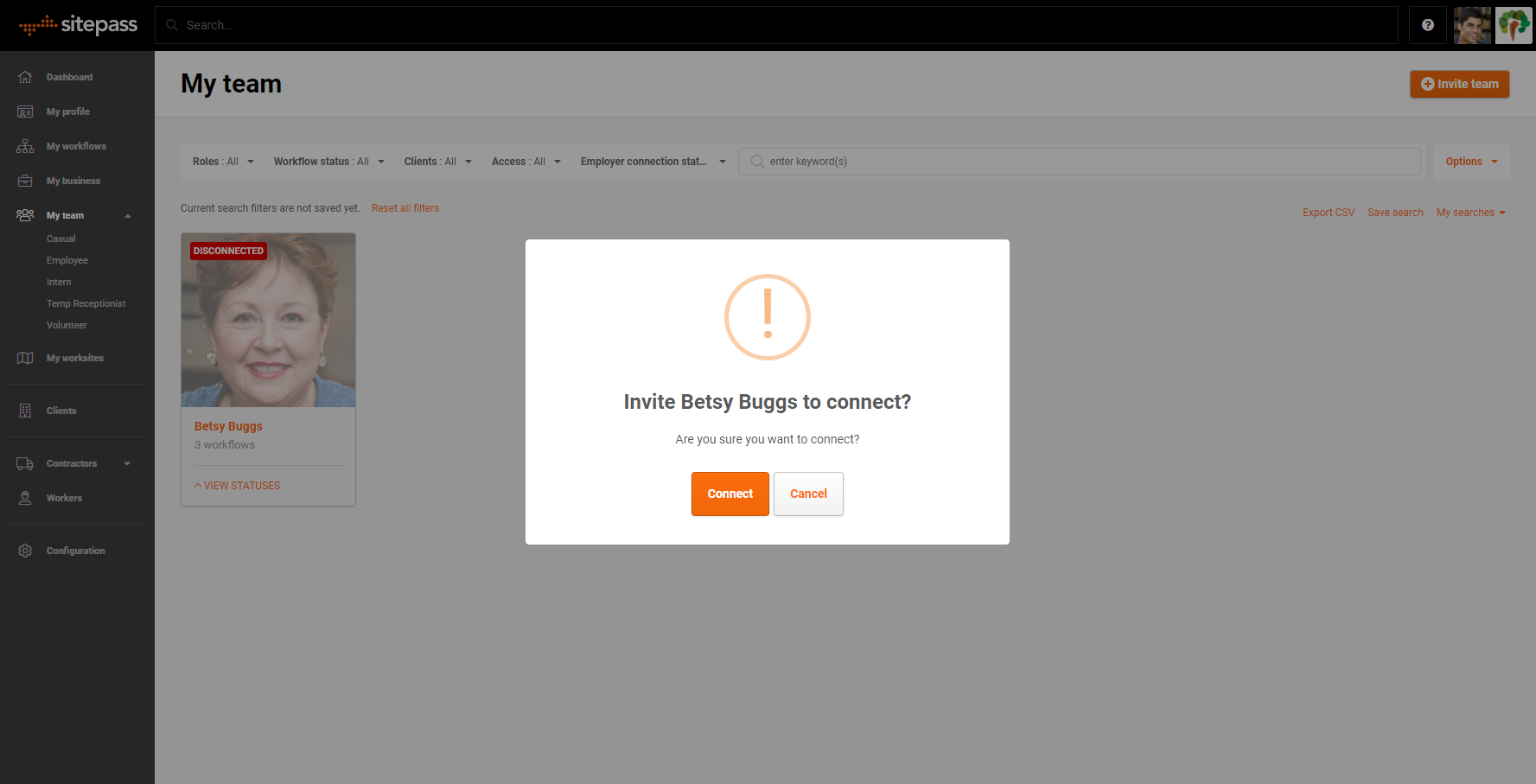Screen dimensions: 1536x784
Task: Click the My business briefcase icon
Action: 25,181
